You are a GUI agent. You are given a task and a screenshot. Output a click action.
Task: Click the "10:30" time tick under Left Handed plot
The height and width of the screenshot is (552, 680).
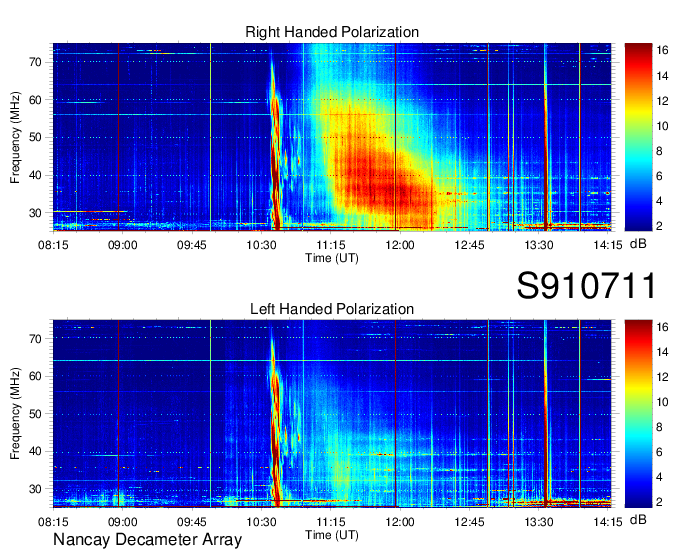tap(261, 522)
